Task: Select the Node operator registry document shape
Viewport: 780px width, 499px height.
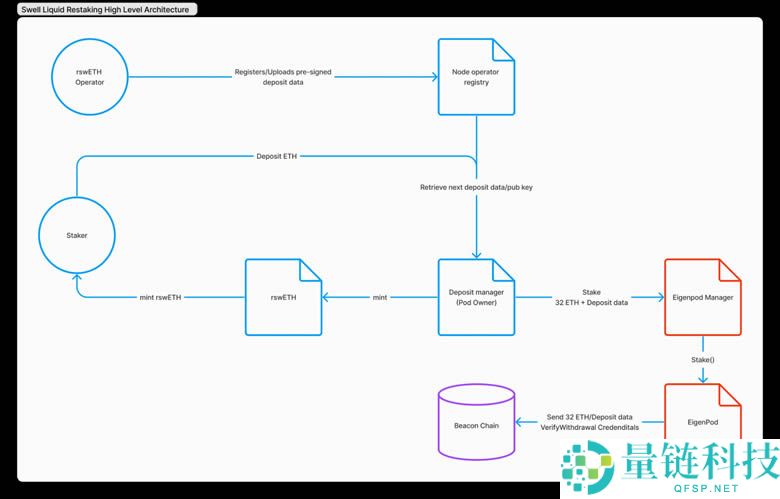Action: pyautogui.click(x=476, y=77)
